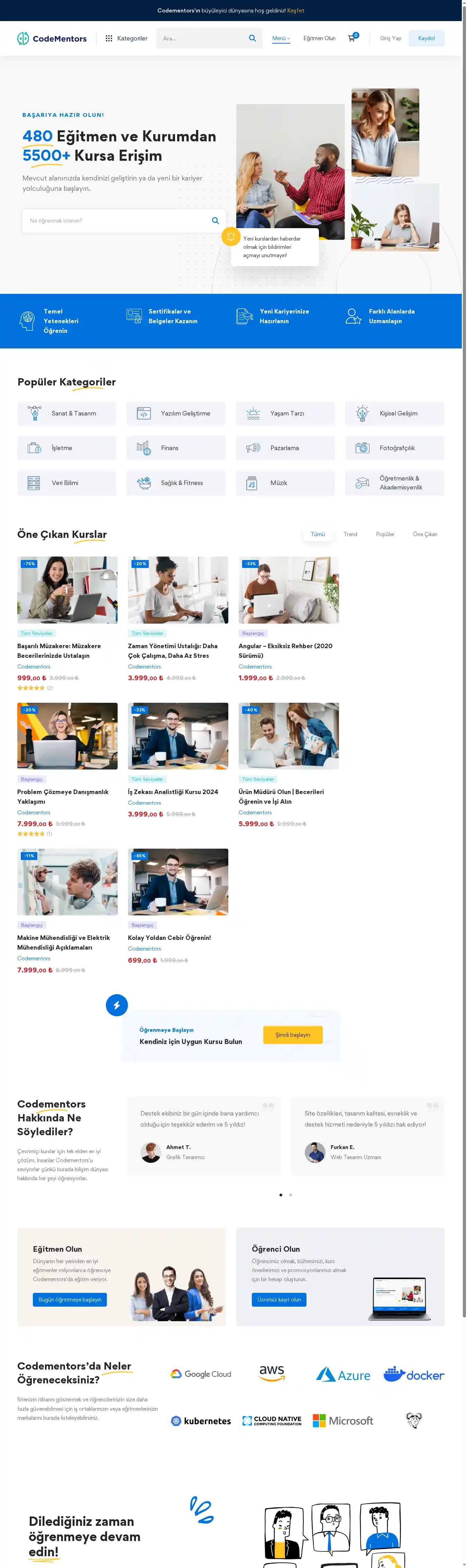The width and height of the screenshot is (467, 1568).
Task: Go to second testimonial slide dot
Action: point(291,1195)
